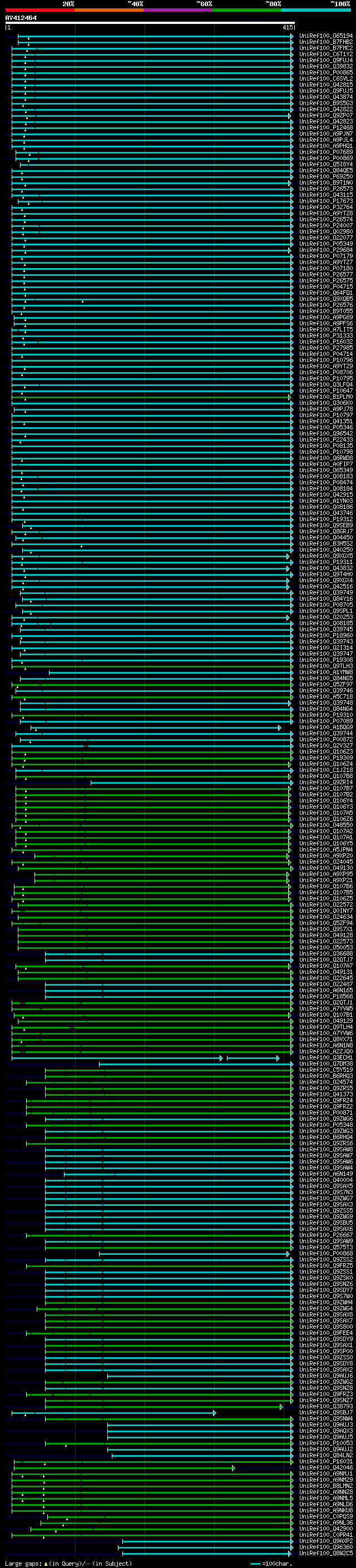The image size is (356, 1568).
Task: Select the UniRef100_A1BQG9 label
Action: point(325,728)
